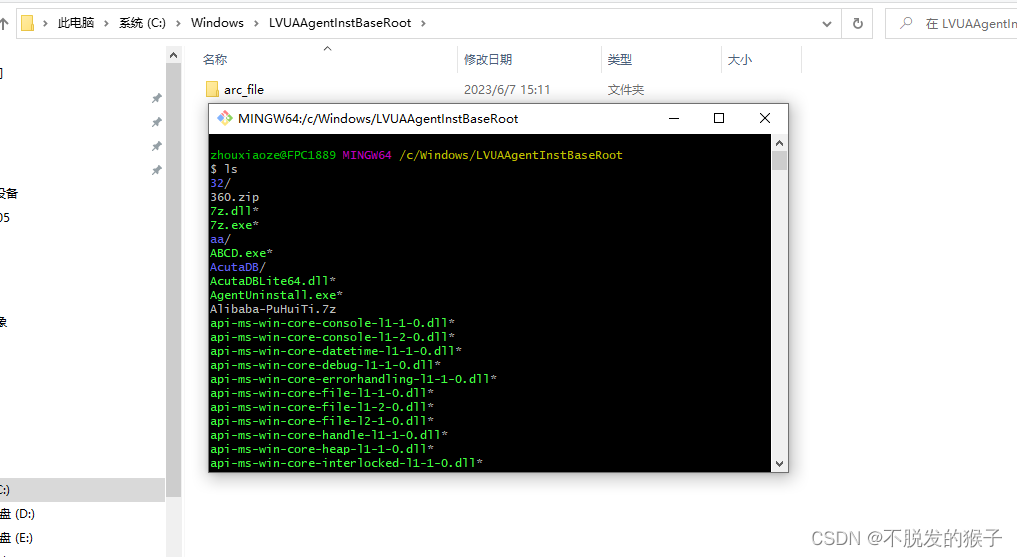Viewport: 1017px width, 557px height.
Task: Maximize the MINGW64 terminal window
Action: 719,118
